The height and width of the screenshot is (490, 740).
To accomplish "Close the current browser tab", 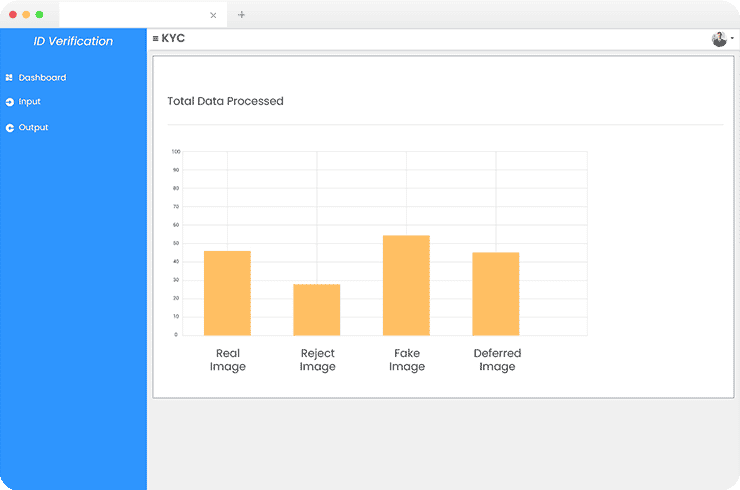I will (x=213, y=15).
